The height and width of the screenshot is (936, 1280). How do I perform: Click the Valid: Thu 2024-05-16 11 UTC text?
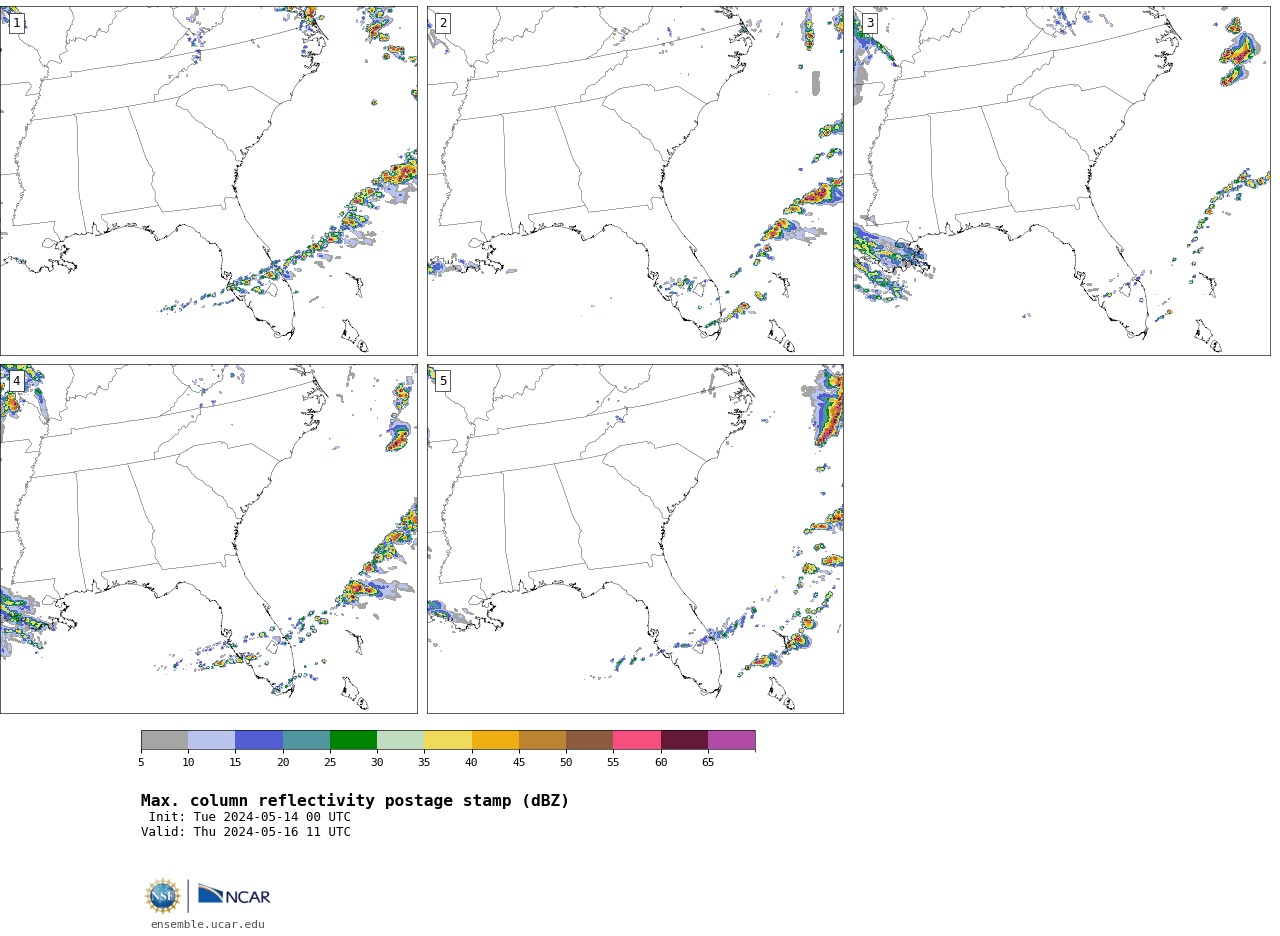pos(246,832)
